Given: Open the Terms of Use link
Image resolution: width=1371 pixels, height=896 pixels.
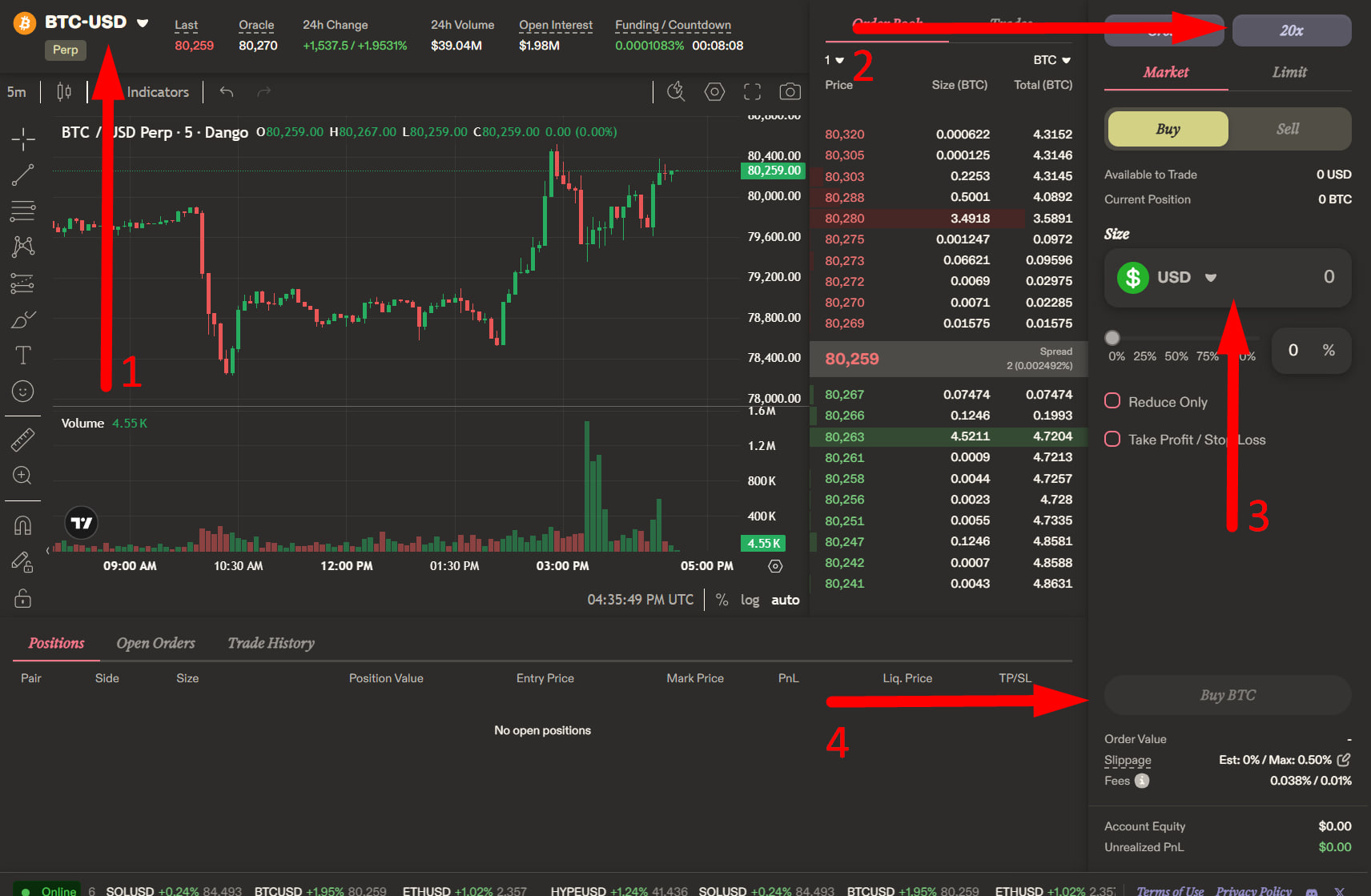Looking at the screenshot, I should (x=1170, y=891).
